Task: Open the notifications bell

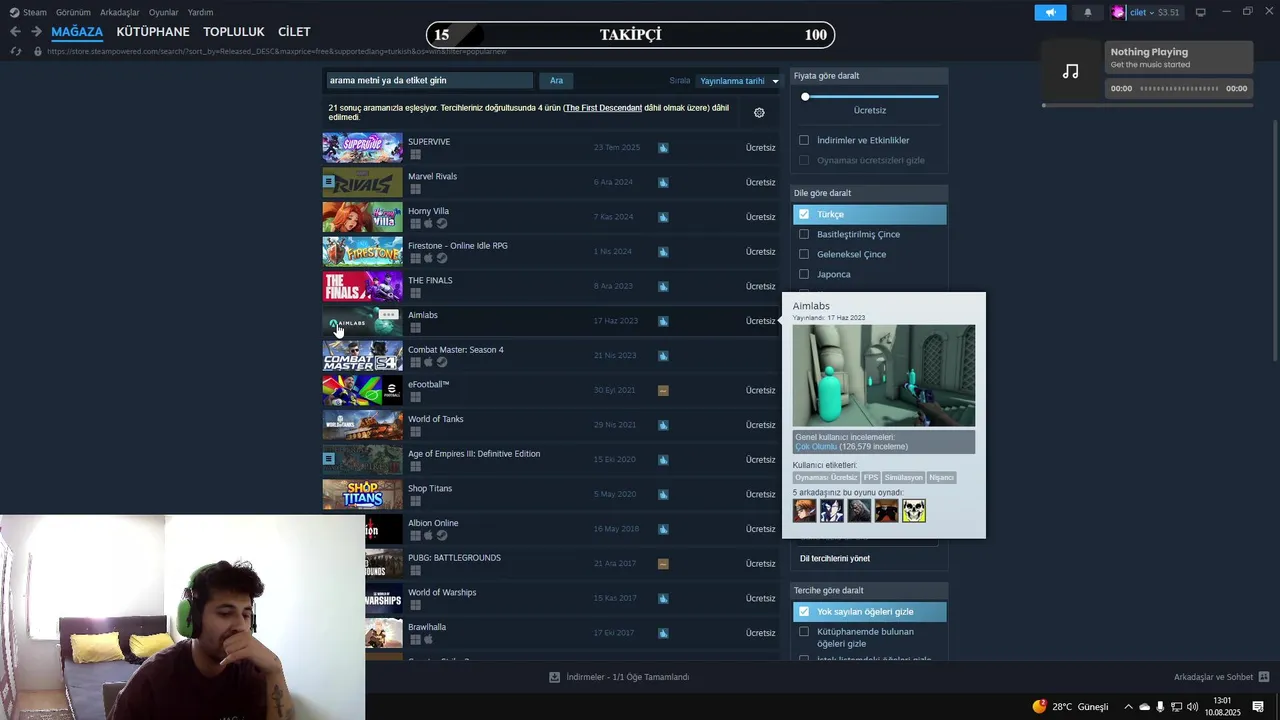Action: tap(1088, 12)
